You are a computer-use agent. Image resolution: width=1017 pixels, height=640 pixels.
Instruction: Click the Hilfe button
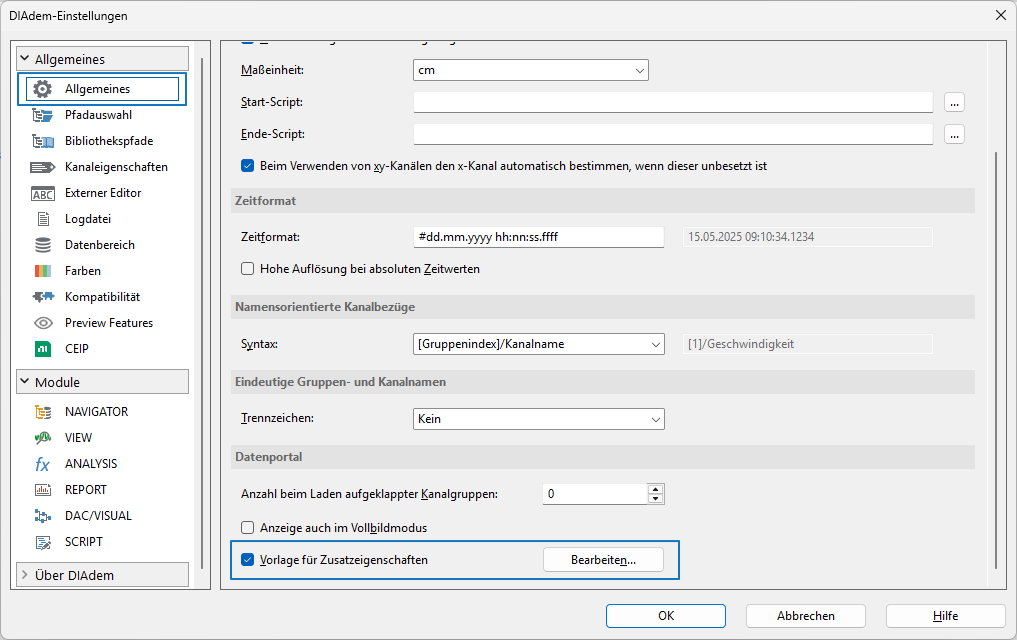click(945, 616)
